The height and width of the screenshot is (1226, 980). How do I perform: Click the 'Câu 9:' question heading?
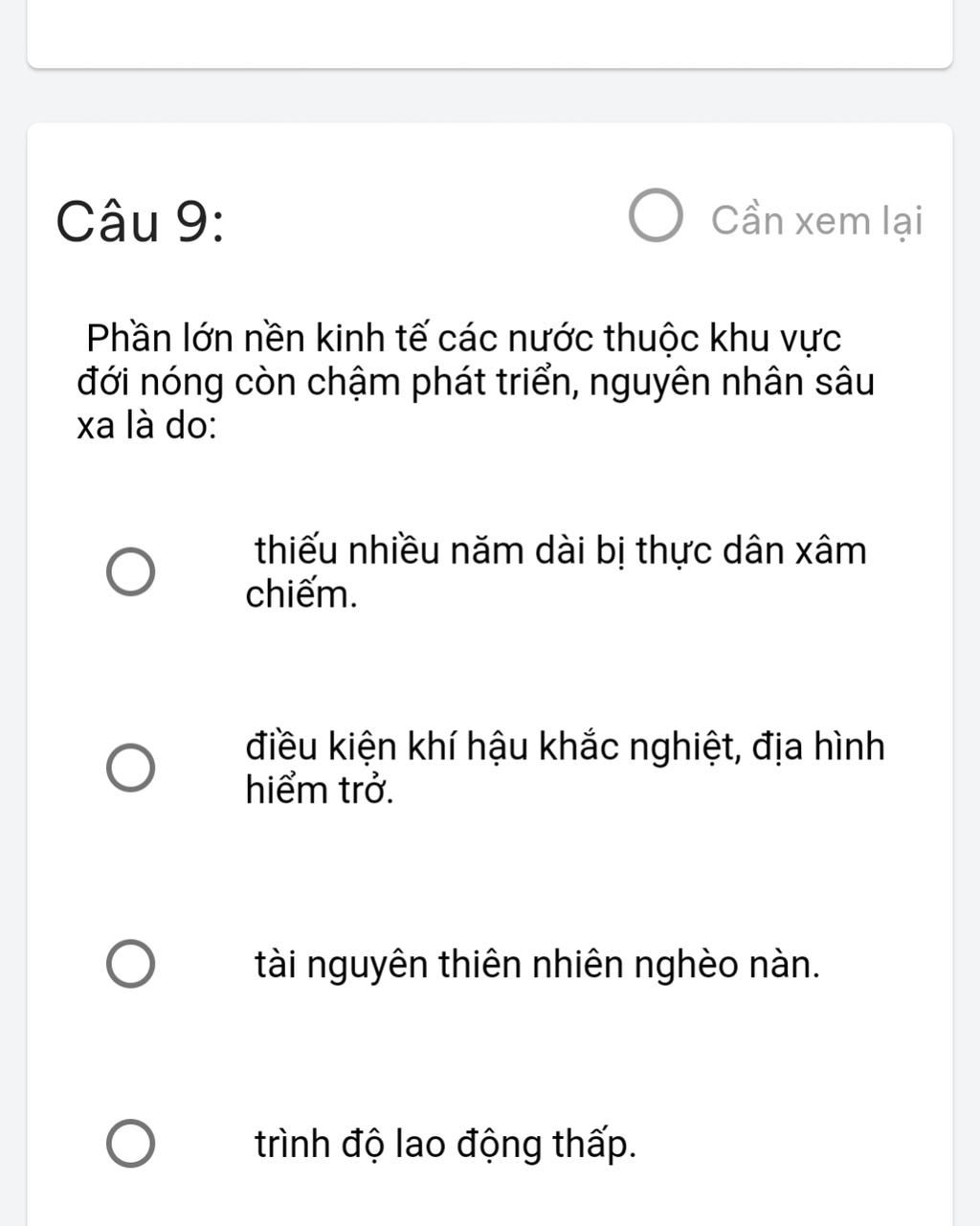pos(141,222)
